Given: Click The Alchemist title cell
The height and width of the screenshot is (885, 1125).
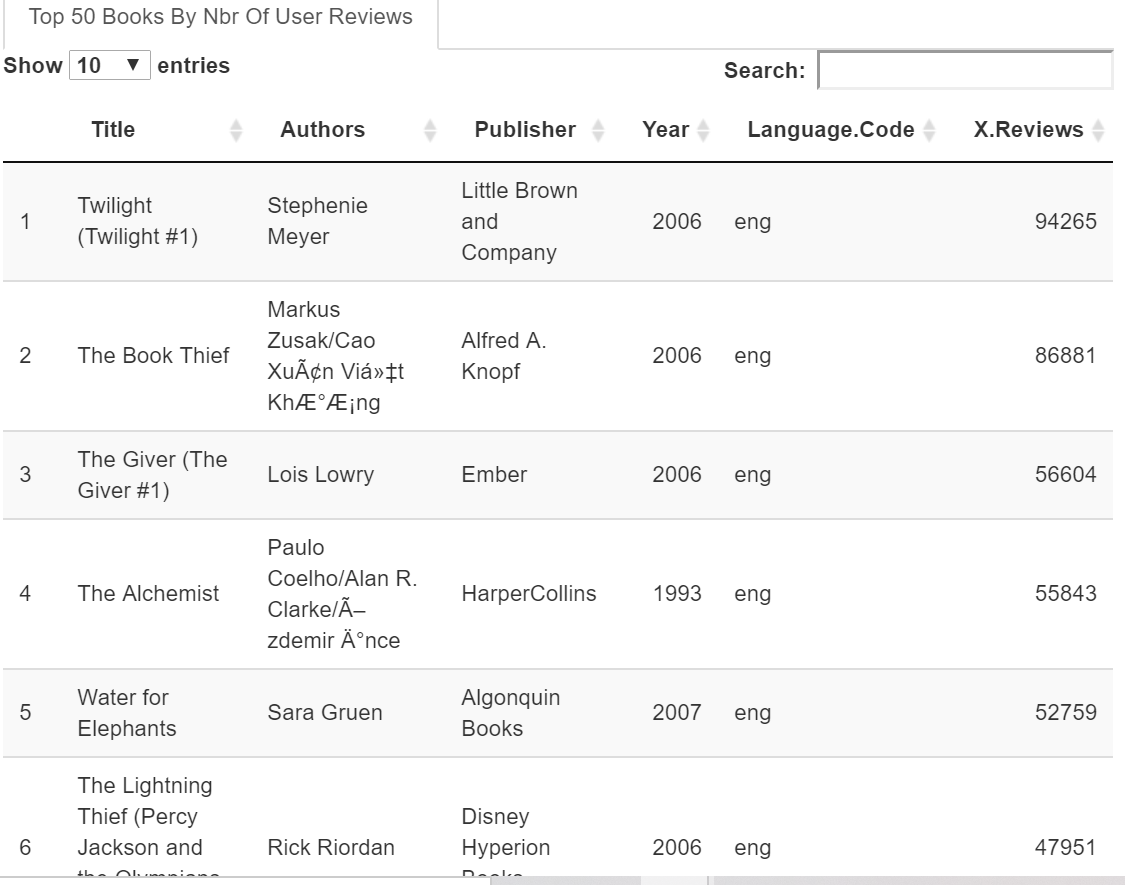Looking at the screenshot, I should pyautogui.click(x=148, y=594).
